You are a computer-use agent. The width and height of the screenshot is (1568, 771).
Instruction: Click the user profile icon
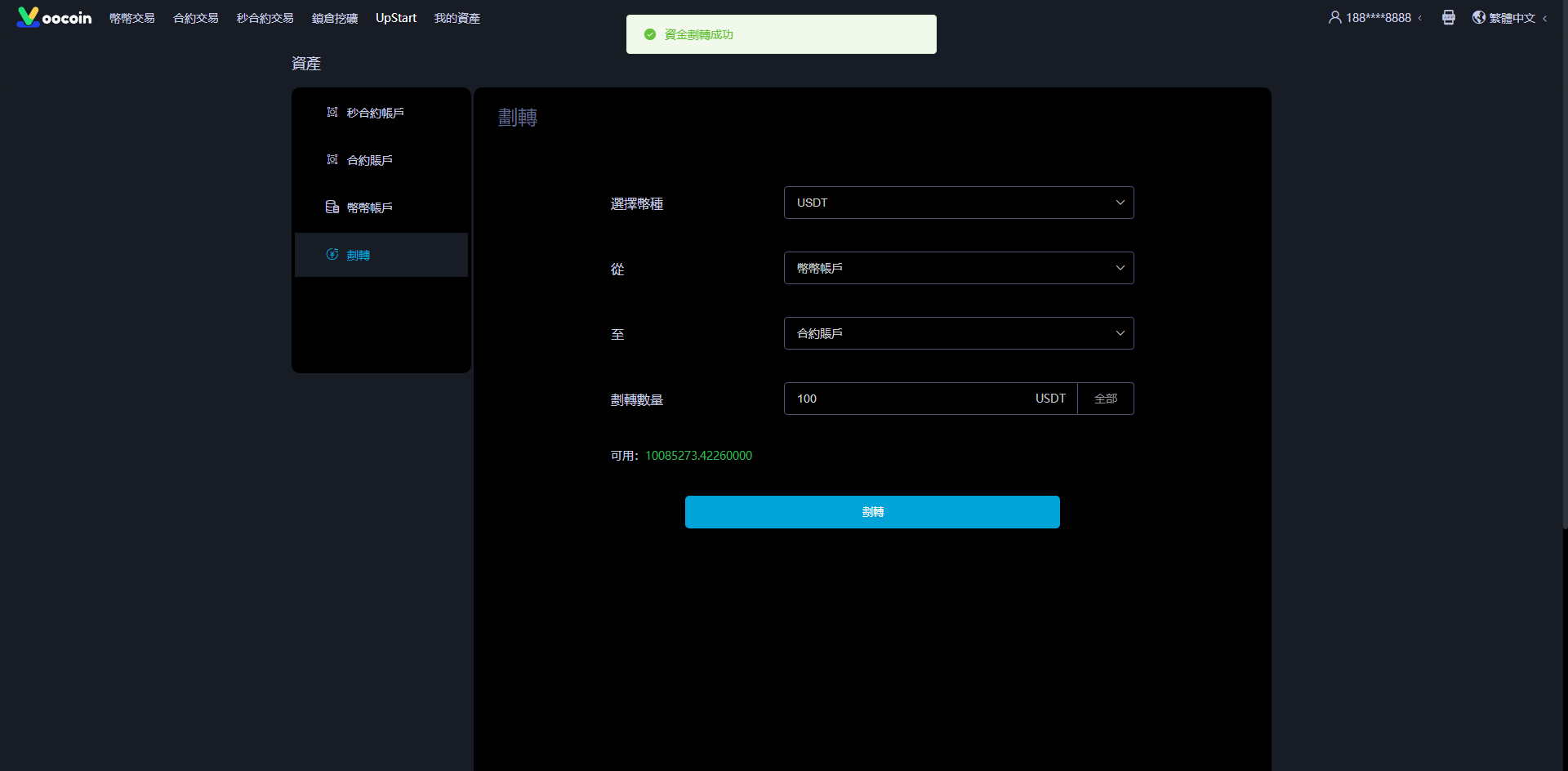pyautogui.click(x=1334, y=17)
